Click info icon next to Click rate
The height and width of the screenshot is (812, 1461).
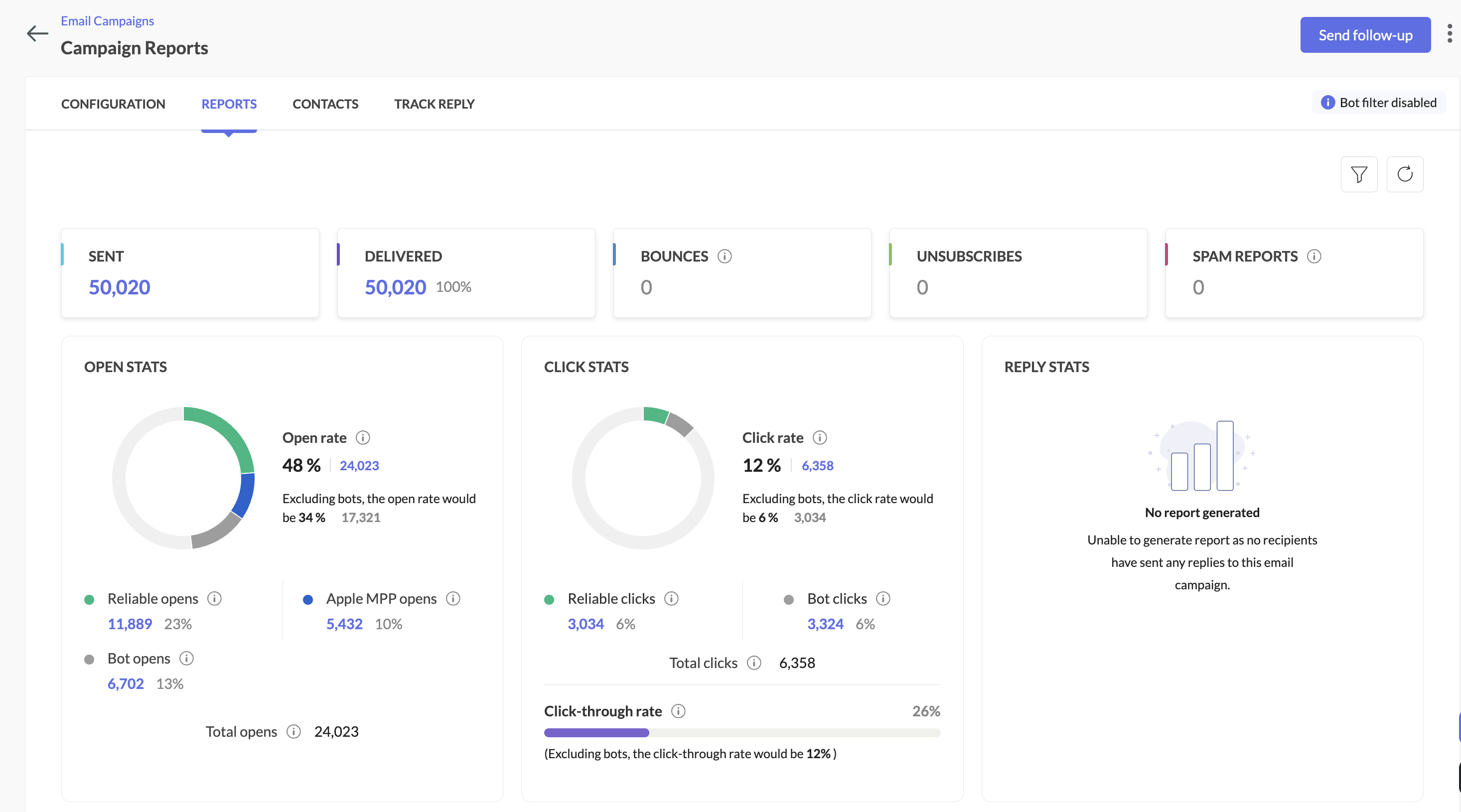820,438
